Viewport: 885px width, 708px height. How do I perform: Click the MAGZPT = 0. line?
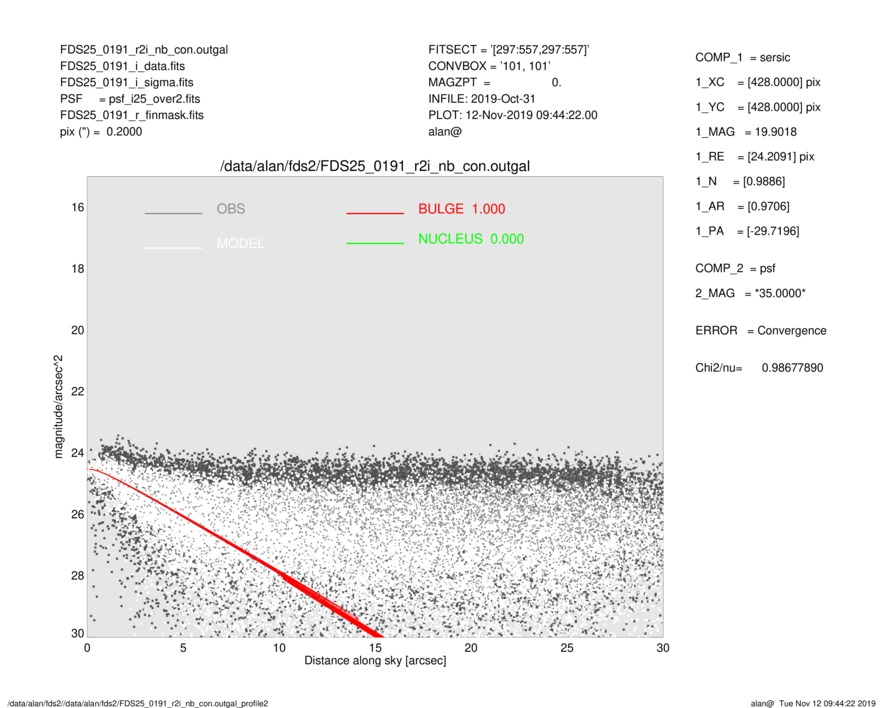click(495, 82)
